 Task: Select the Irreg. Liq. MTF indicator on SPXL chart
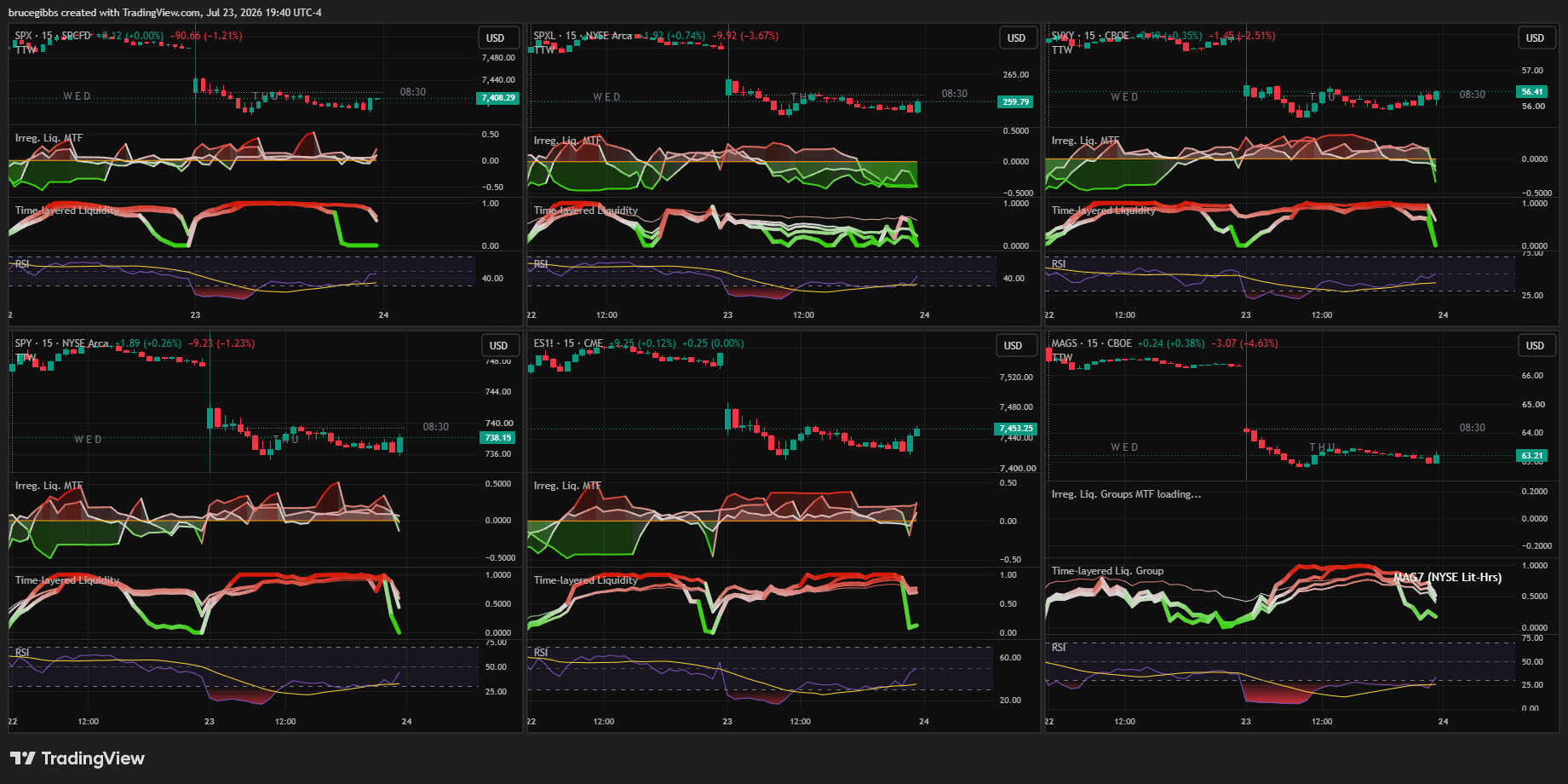pyautogui.click(x=567, y=141)
